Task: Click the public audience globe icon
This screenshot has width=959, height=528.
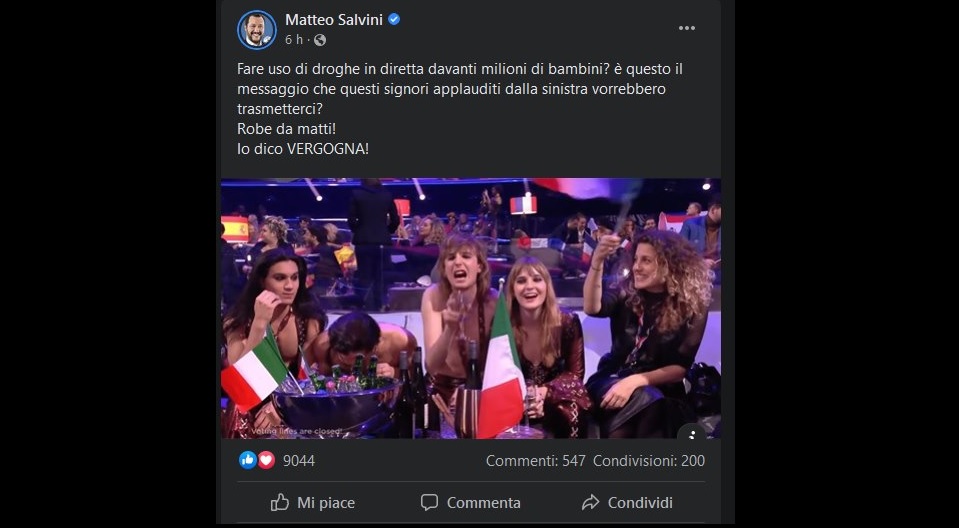Action: pos(319,40)
